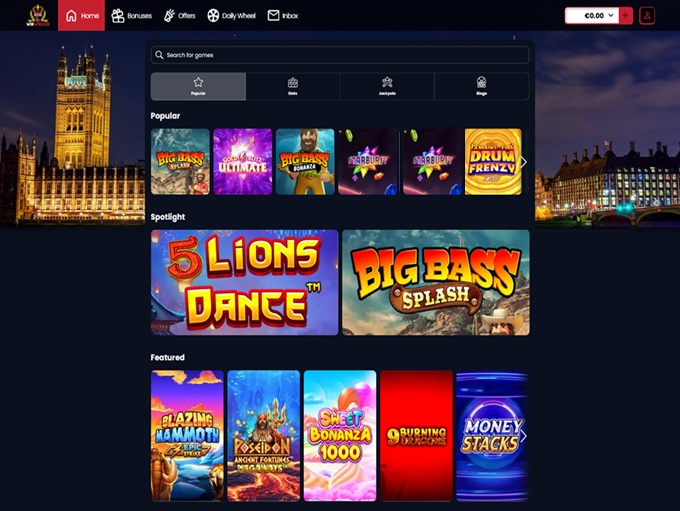The height and width of the screenshot is (511, 680).
Task: Launch 5 Lions Dance spotlight banner
Action: point(244,282)
